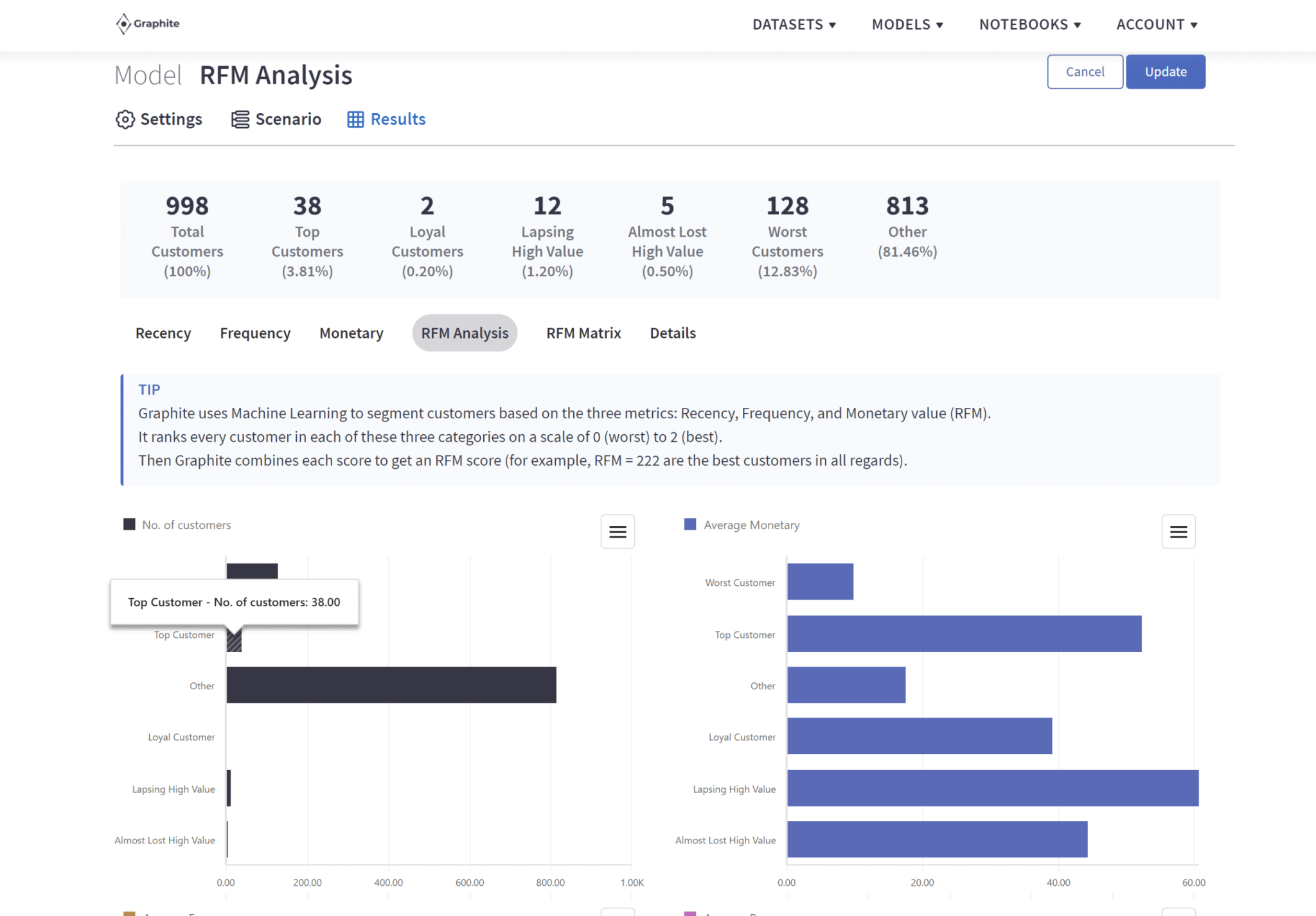Open the MODELS dropdown
The image size is (1316, 916).
point(907,24)
